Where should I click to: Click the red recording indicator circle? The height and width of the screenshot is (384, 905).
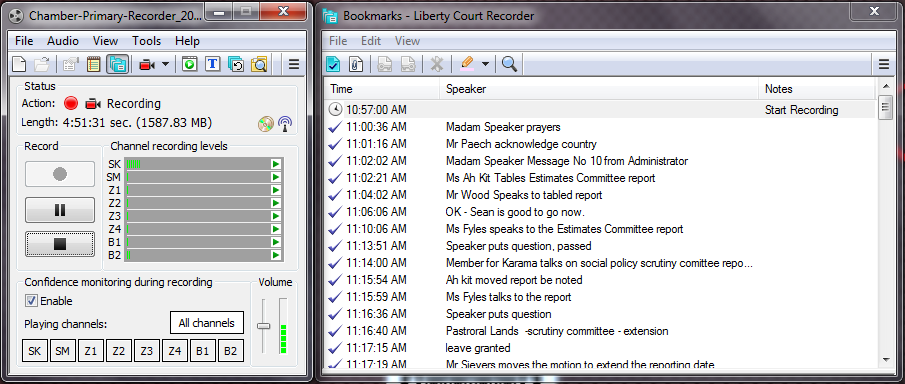(x=71, y=104)
